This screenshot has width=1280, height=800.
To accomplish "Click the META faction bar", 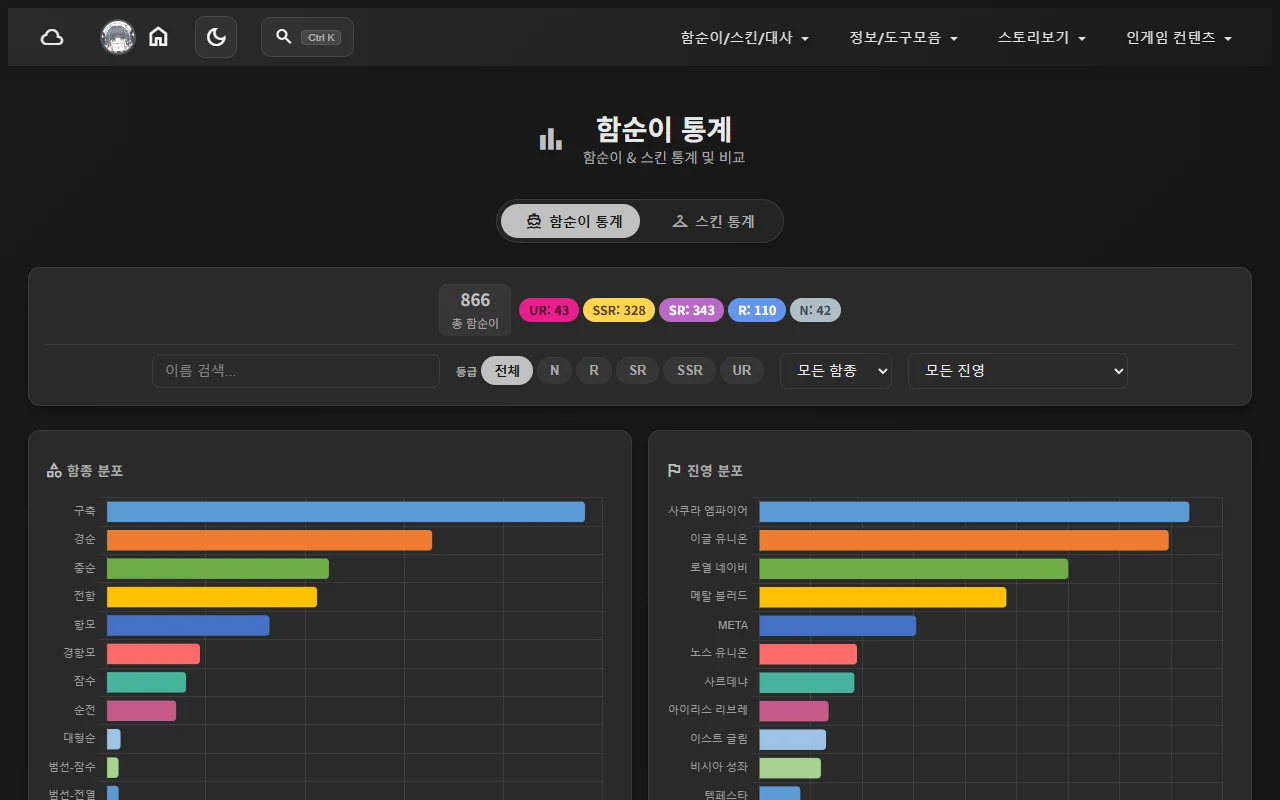I will [837, 626].
